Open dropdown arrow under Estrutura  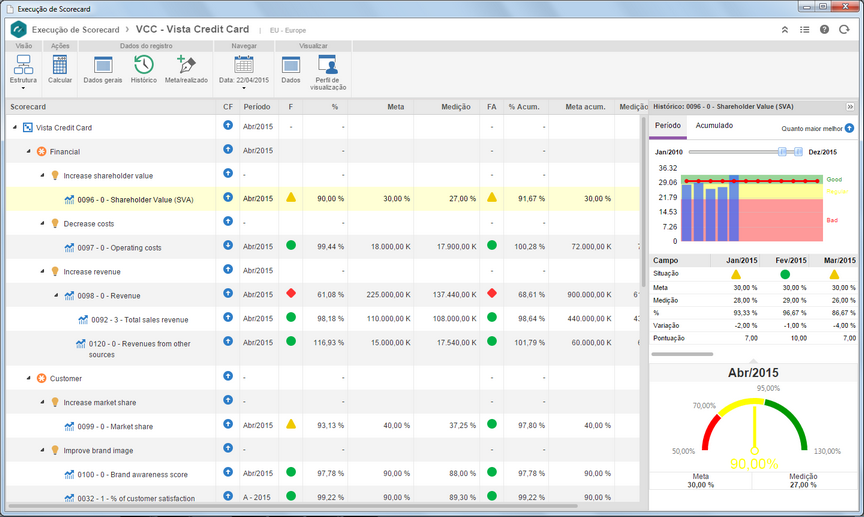23,88
